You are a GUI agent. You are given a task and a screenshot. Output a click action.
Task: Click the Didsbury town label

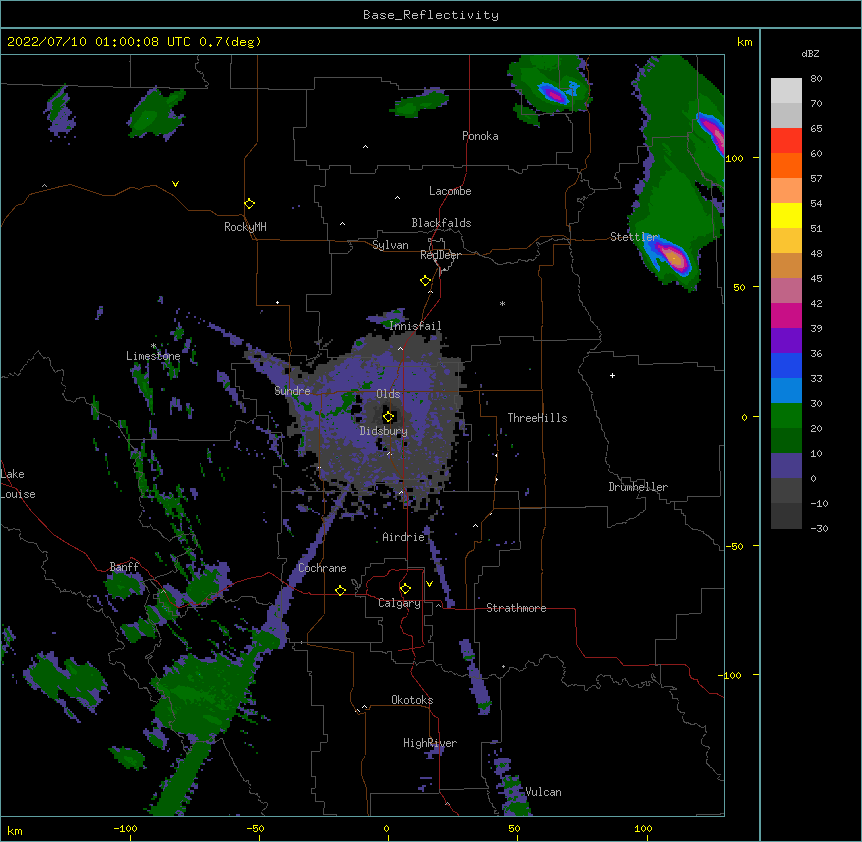(x=383, y=431)
